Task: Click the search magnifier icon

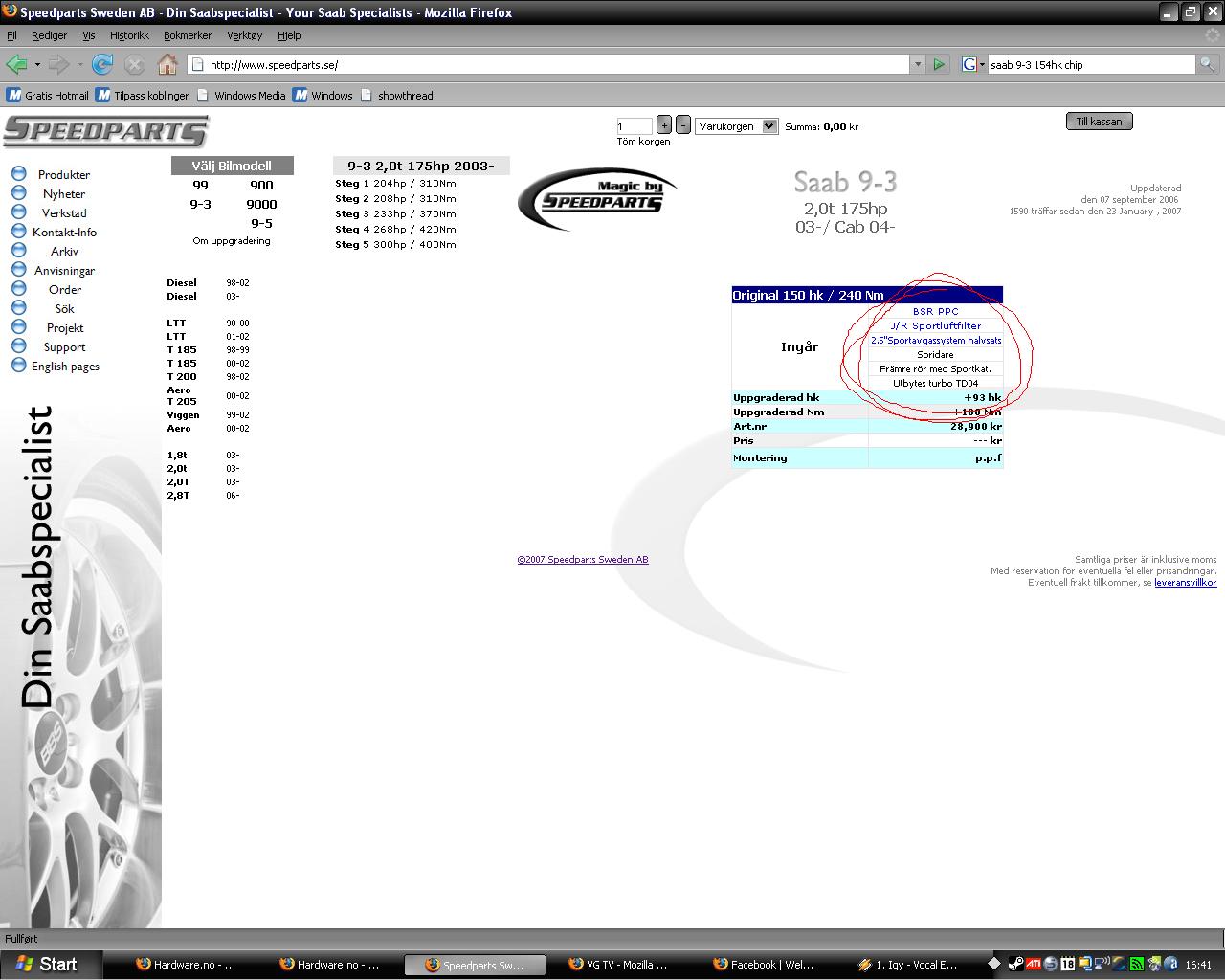Action: [1208, 64]
